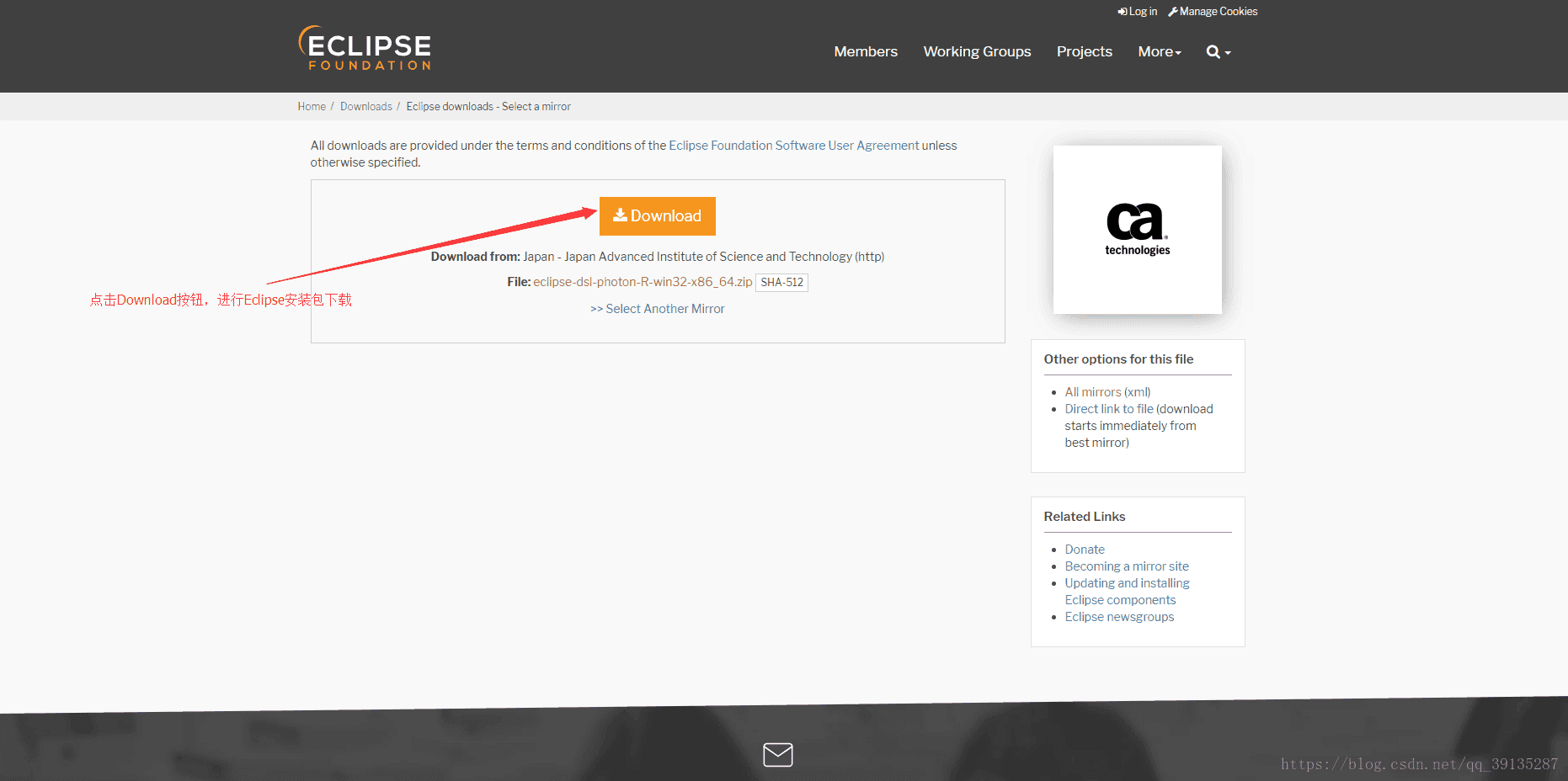
Task: Go to the Projects menu item
Action: point(1085,52)
